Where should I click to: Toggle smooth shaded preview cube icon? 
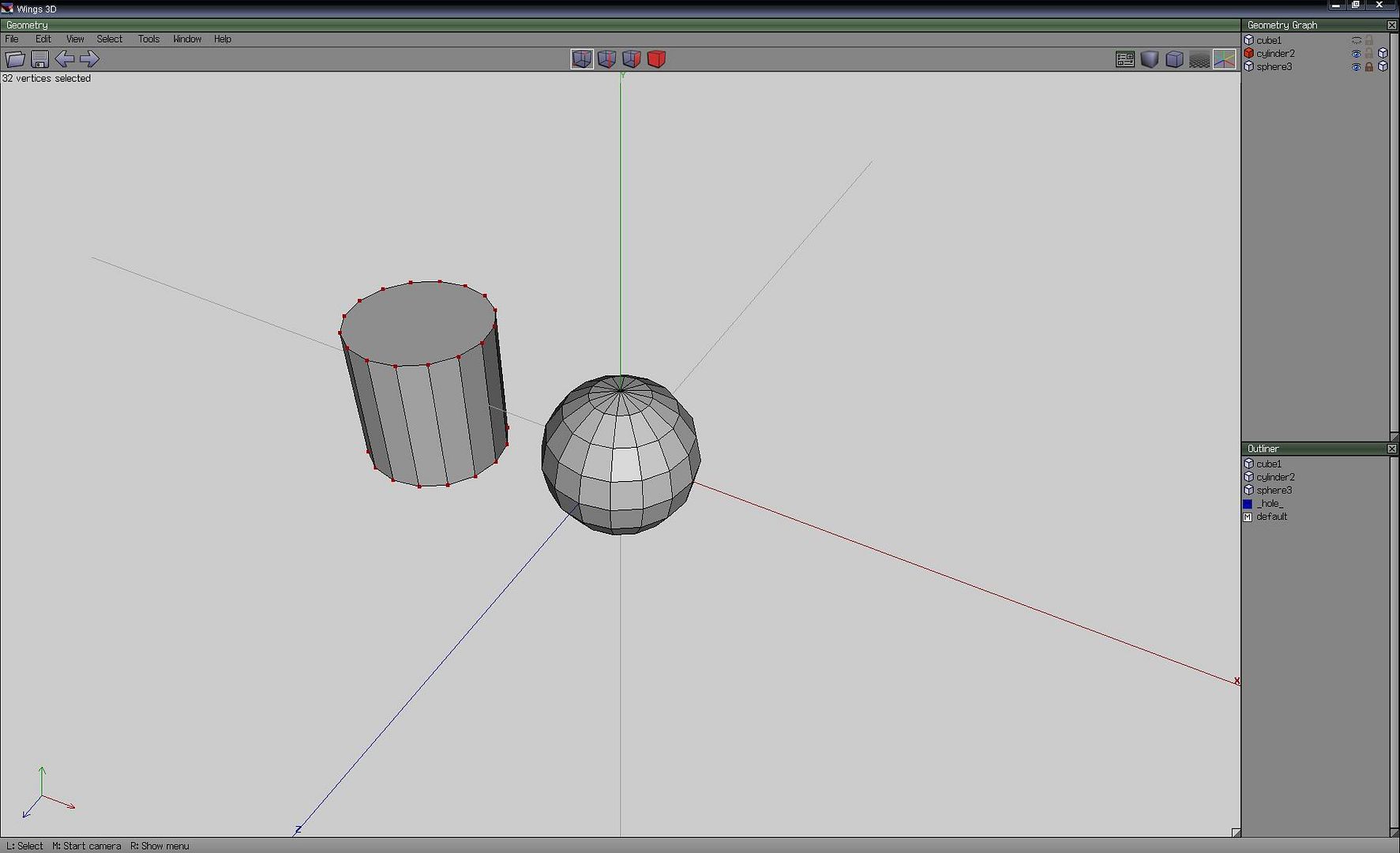click(x=1150, y=59)
